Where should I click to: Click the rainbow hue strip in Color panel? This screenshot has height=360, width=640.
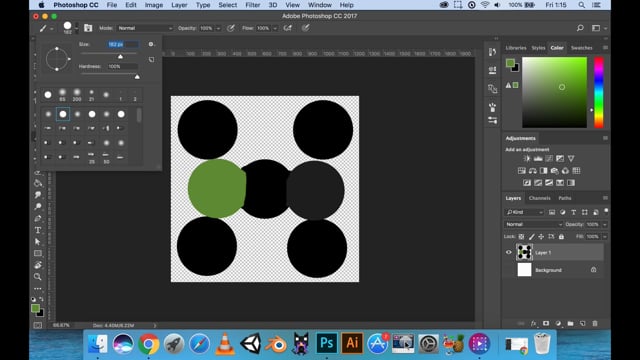[x=599, y=92]
